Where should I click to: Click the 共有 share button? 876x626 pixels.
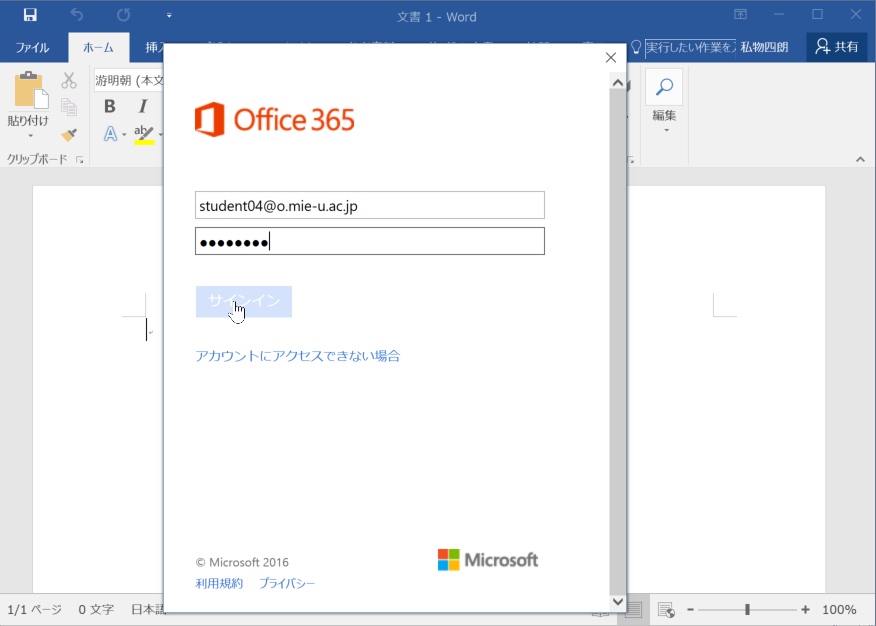click(836, 47)
